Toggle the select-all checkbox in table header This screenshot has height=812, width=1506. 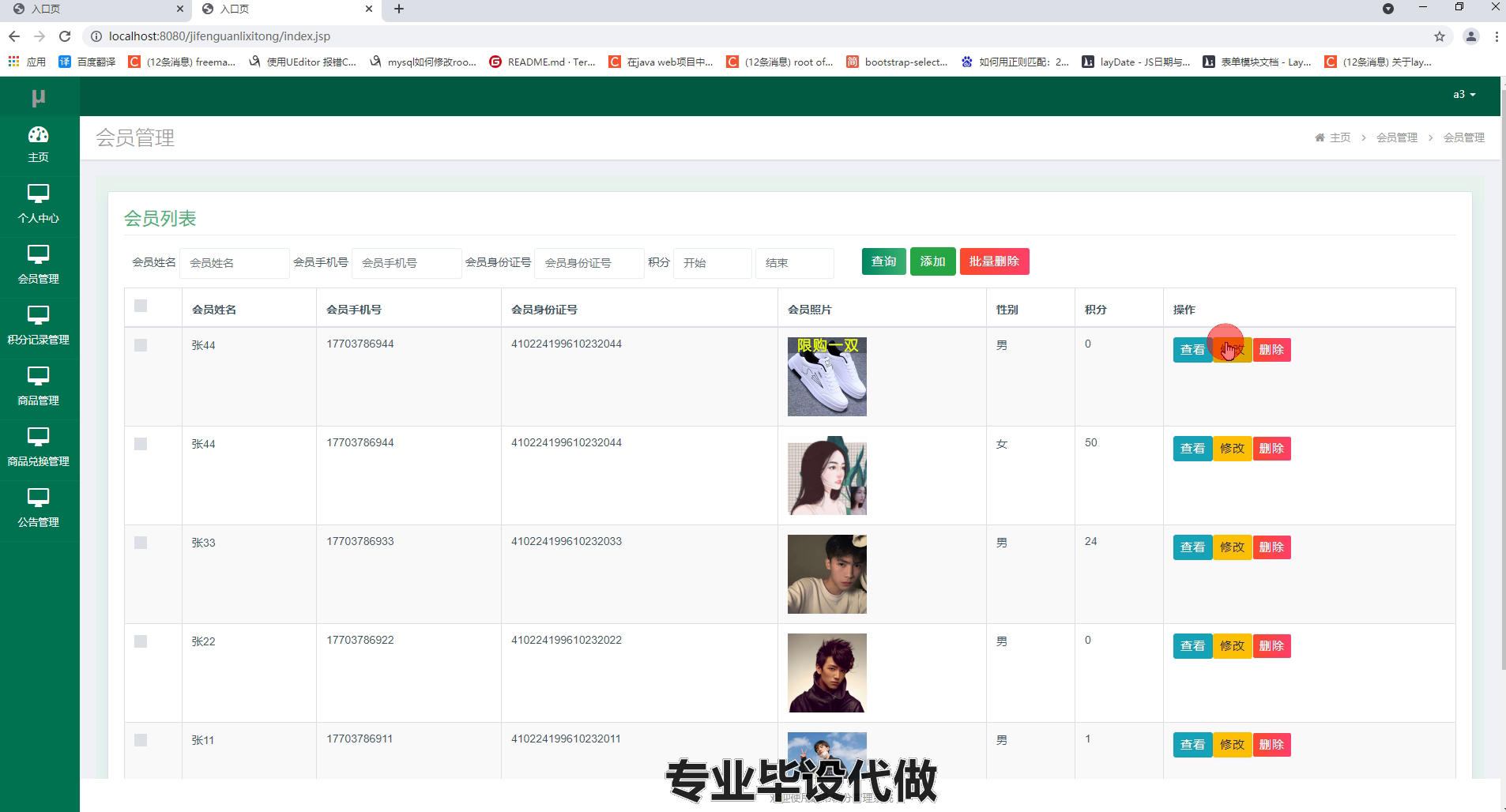(x=141, y=306)
